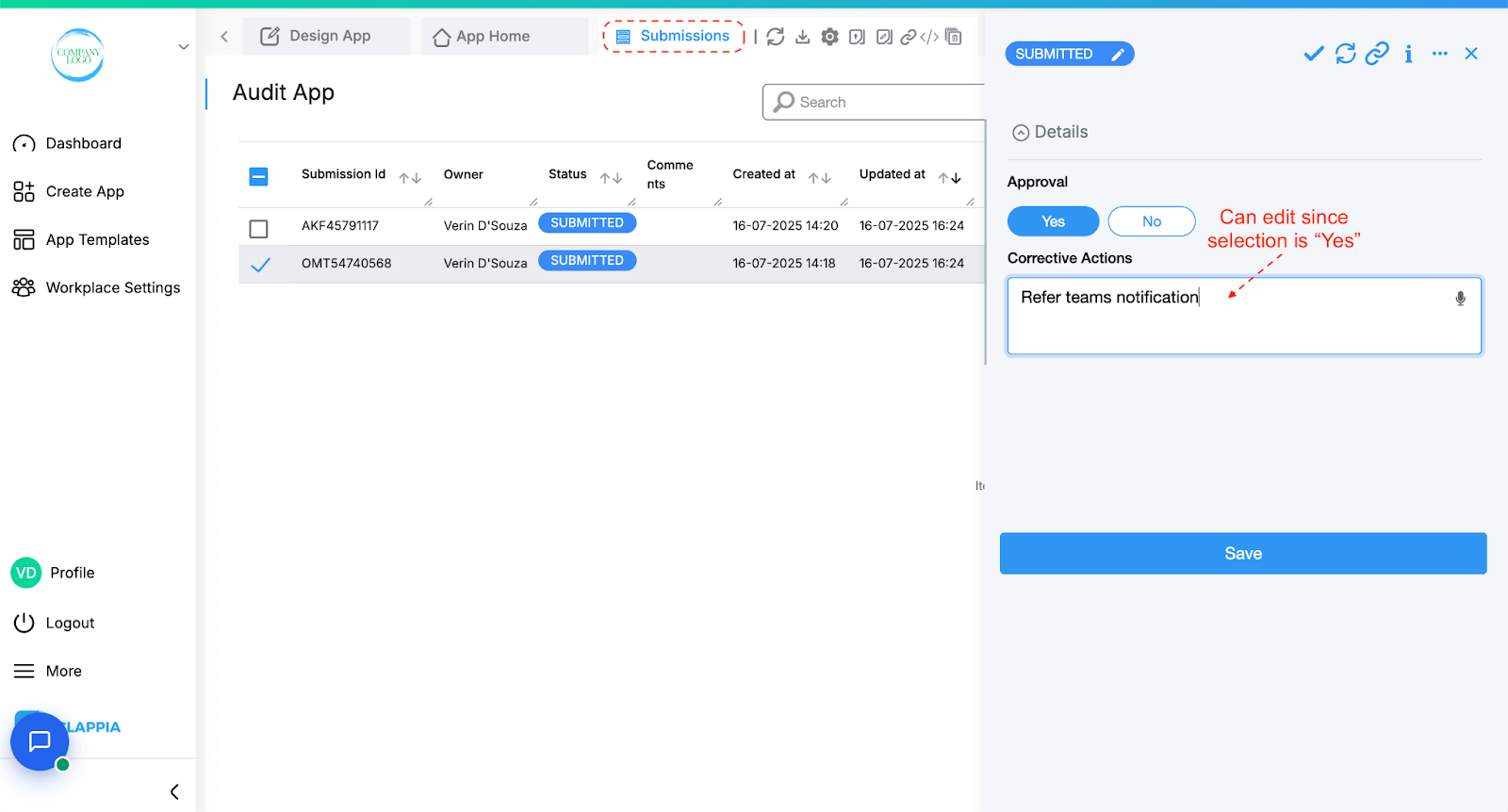Click the Workplace Settings people icon

tap(24, 287)
